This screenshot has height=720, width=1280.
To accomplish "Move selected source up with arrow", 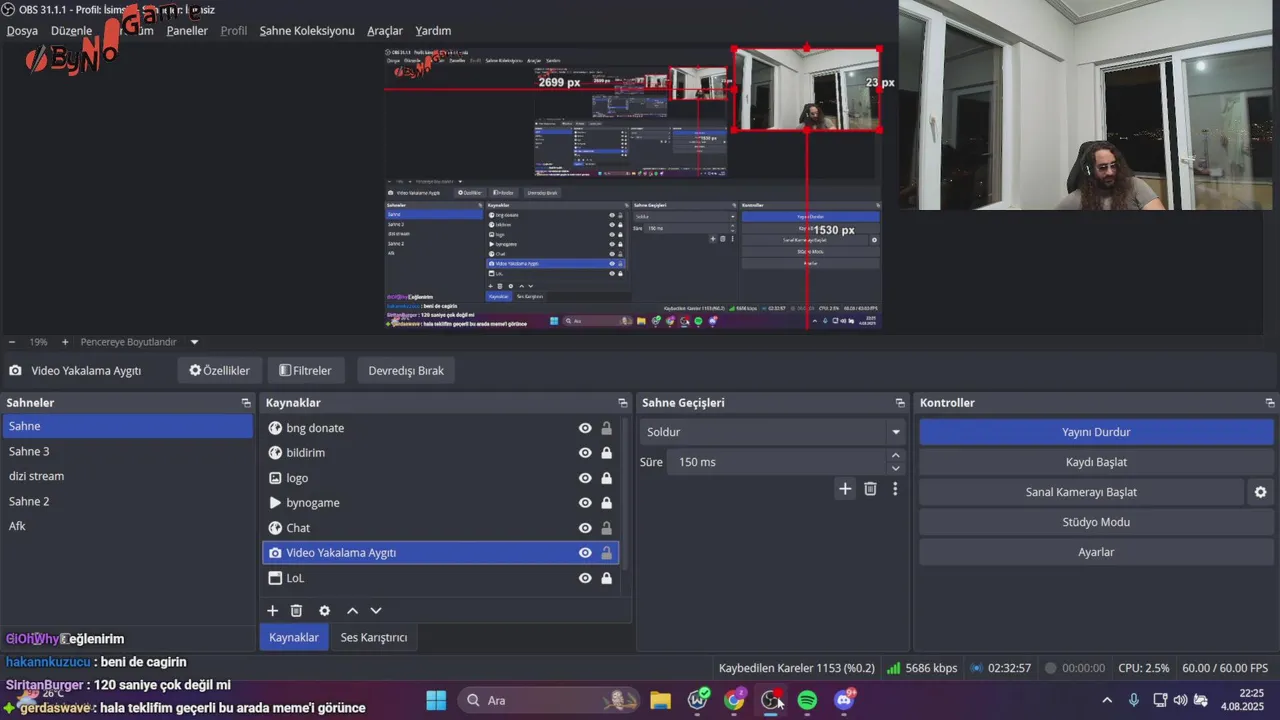I will pyautogui.click(x=352, y=611).
